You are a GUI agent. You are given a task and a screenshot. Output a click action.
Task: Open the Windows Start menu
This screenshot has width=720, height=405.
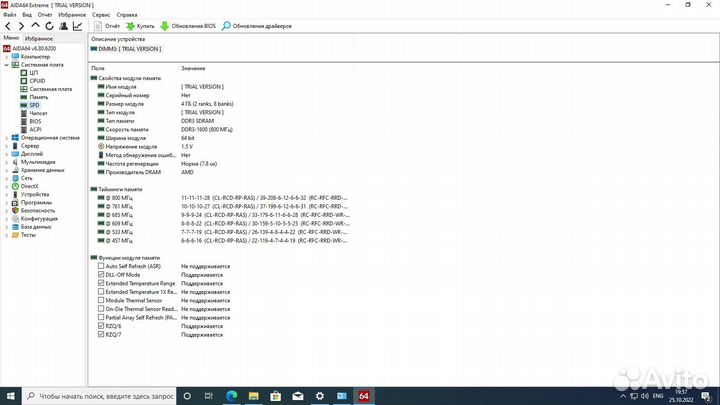coord(11,396)
